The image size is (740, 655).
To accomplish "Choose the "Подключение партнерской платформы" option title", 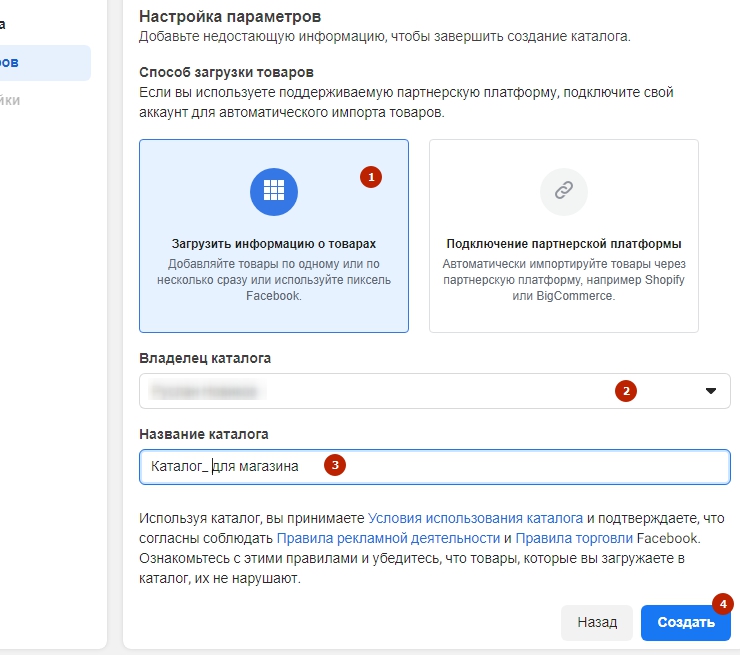I will click(564, 243).
